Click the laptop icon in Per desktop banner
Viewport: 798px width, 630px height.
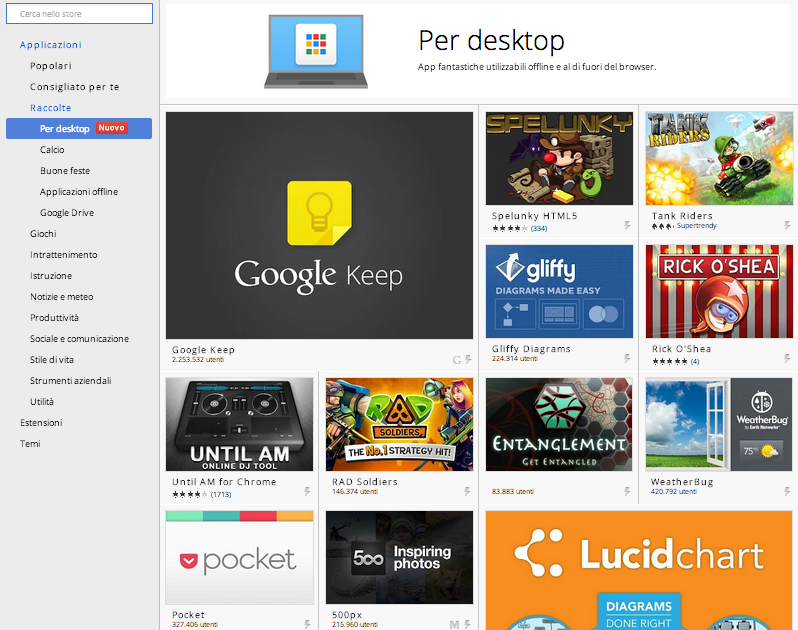coord(316,51)
